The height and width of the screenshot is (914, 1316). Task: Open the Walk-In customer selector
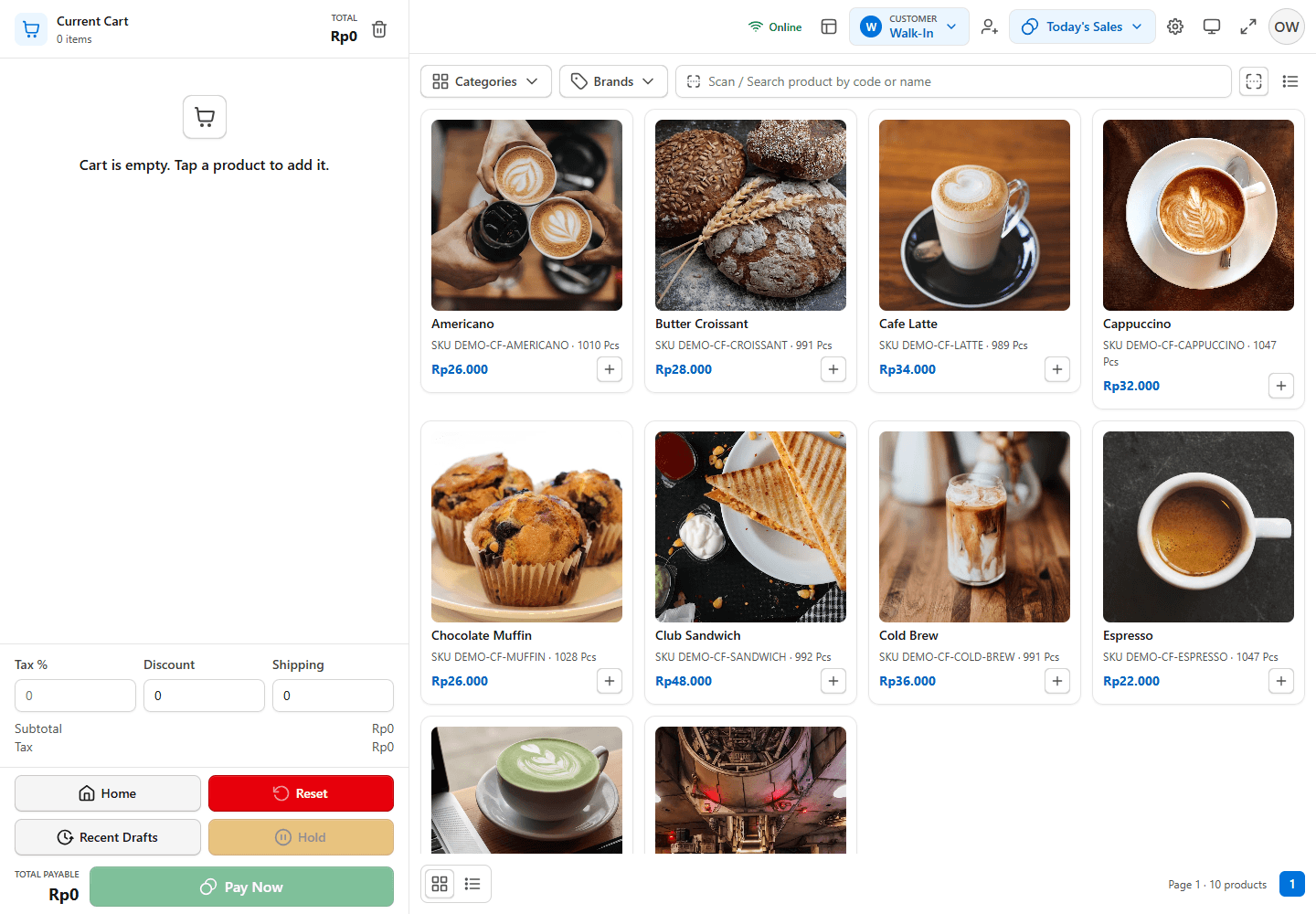tap(909, 27)
